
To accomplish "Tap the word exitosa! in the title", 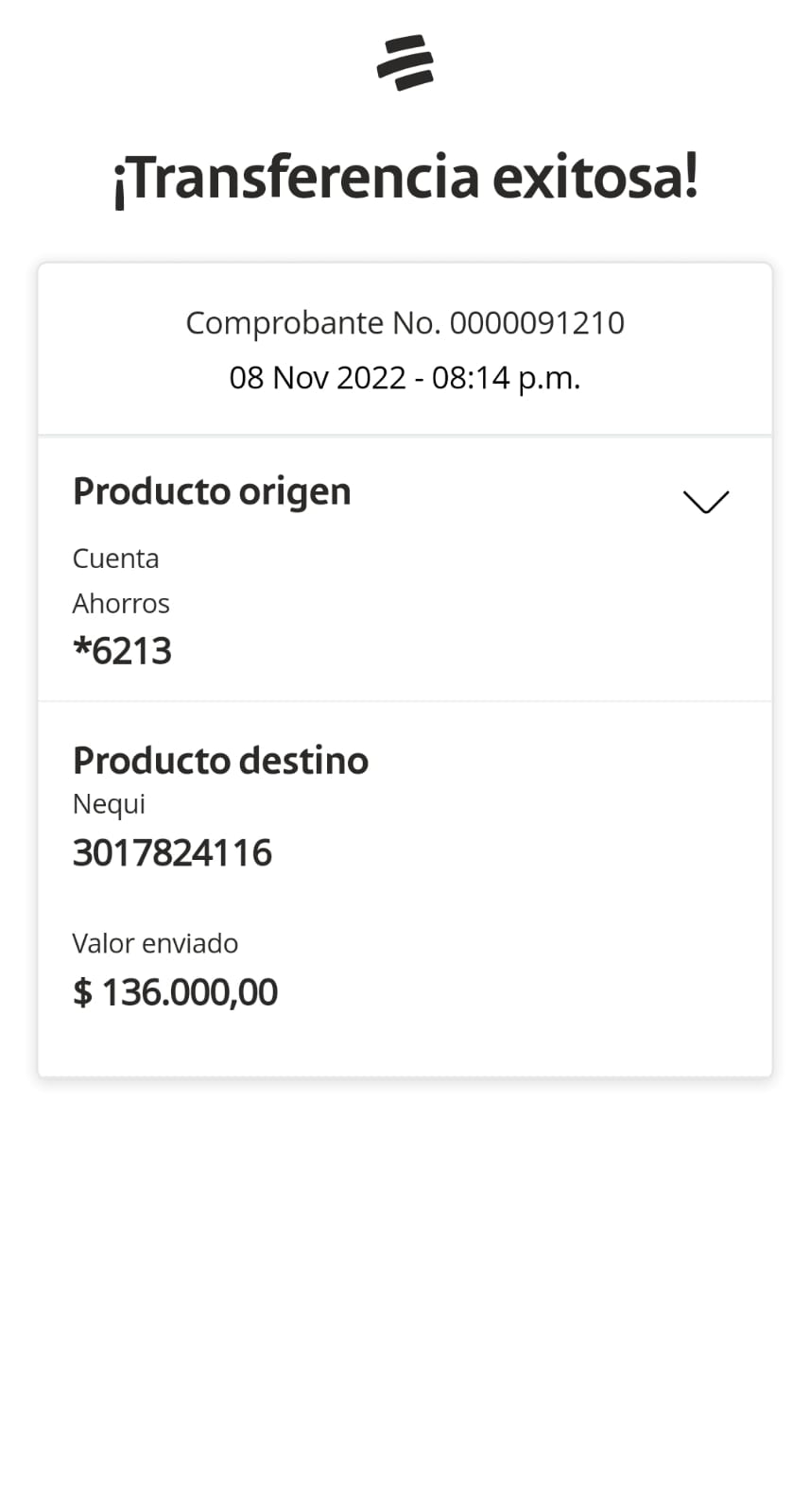I will (x=595, y=179).
